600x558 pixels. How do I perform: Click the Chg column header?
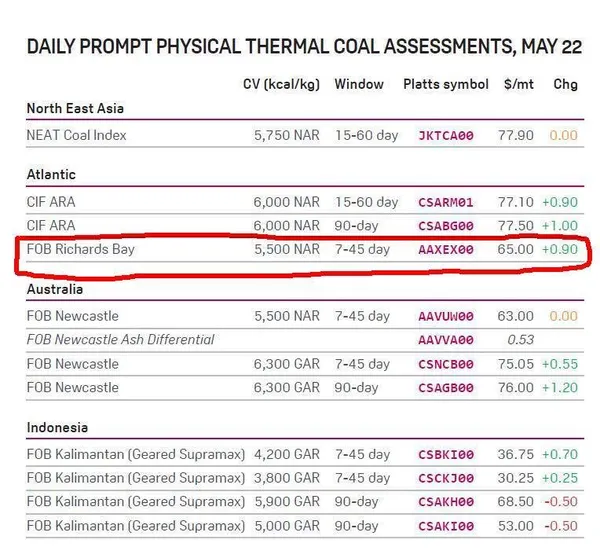coord(565,84)
